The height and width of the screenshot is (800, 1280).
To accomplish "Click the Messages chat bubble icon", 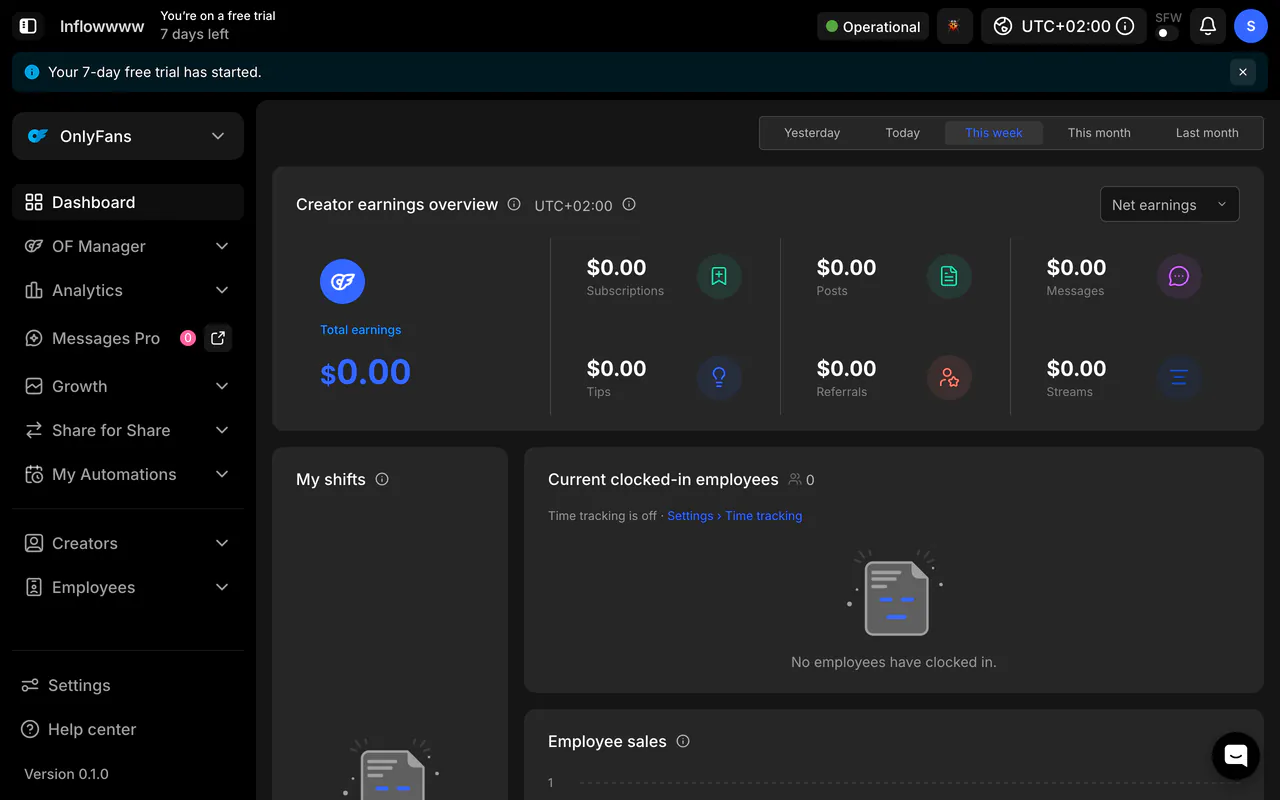I will [1179, 277].
